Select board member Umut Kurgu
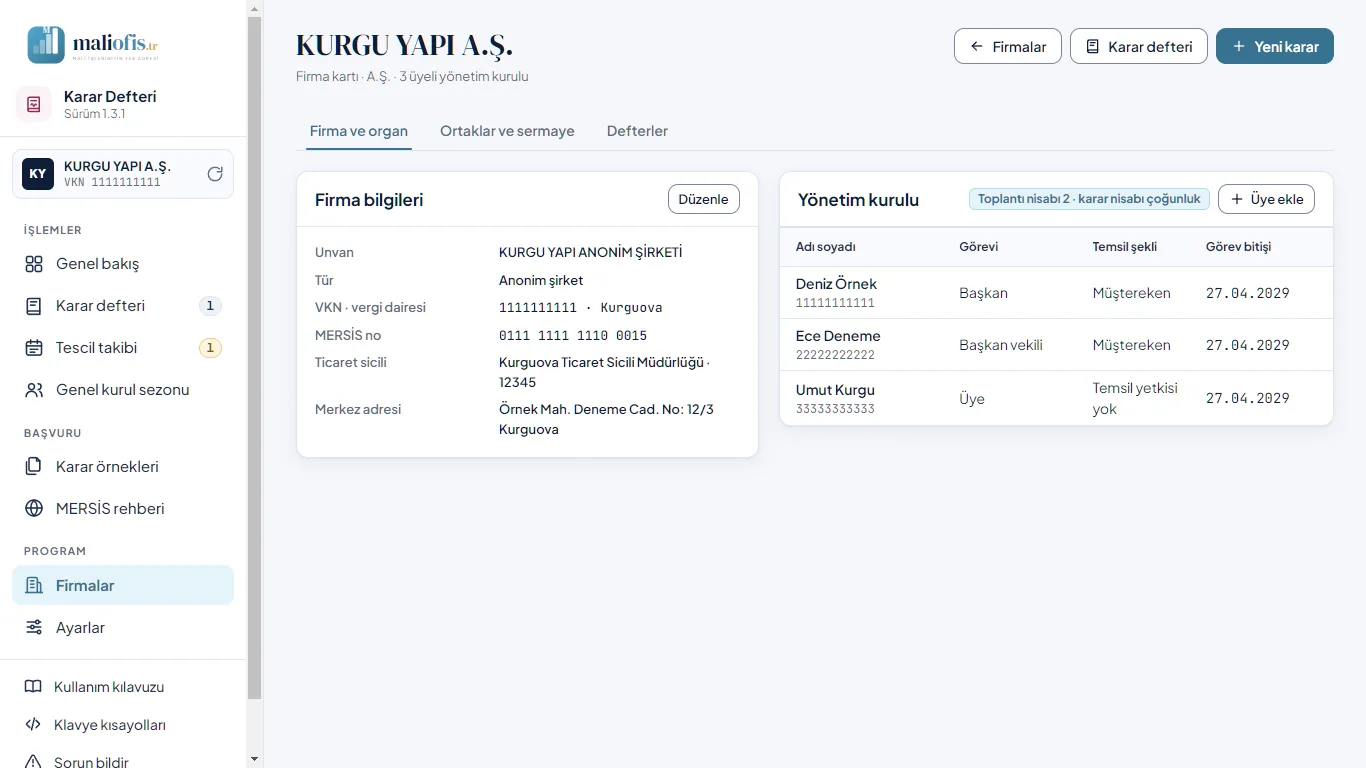The image size is (1366, 768). [x=1056, y=398]
